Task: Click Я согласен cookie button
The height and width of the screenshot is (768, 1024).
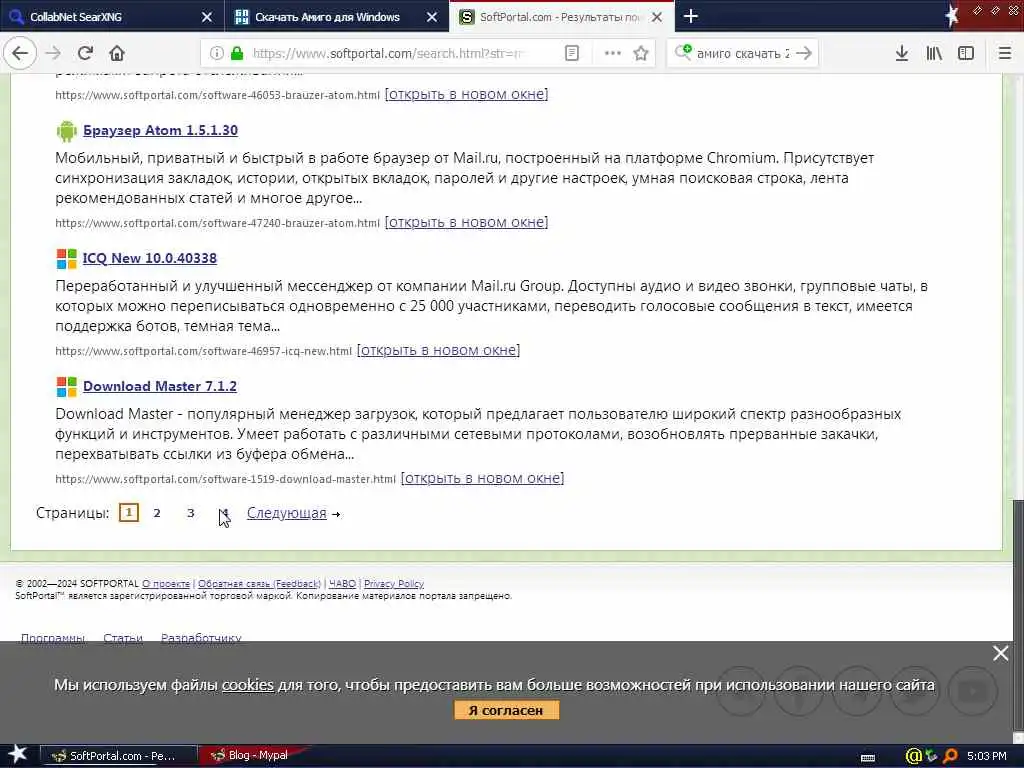Action: coord(506,710)
